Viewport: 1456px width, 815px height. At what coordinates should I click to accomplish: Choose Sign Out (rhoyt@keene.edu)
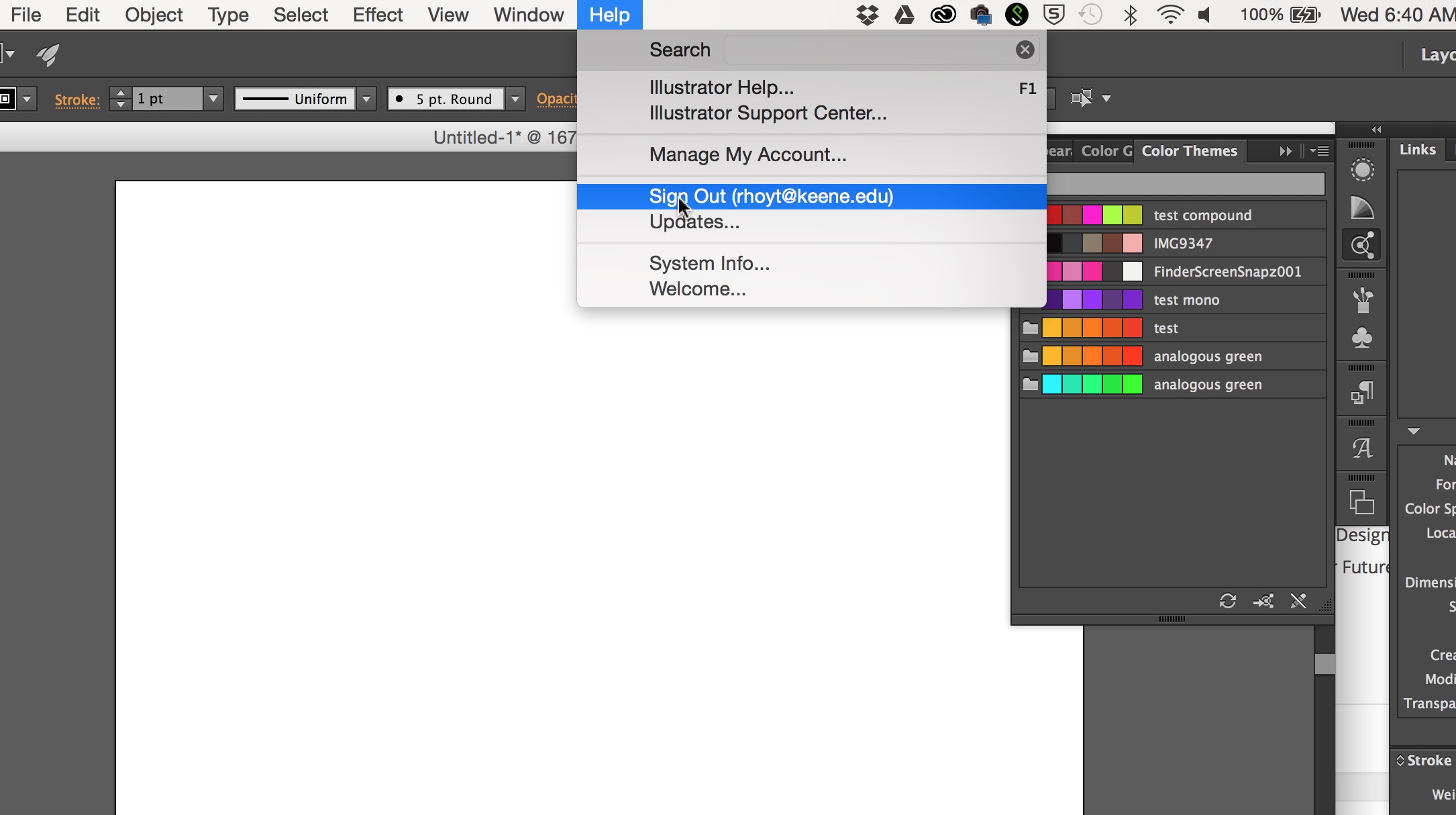coord(811,196)
